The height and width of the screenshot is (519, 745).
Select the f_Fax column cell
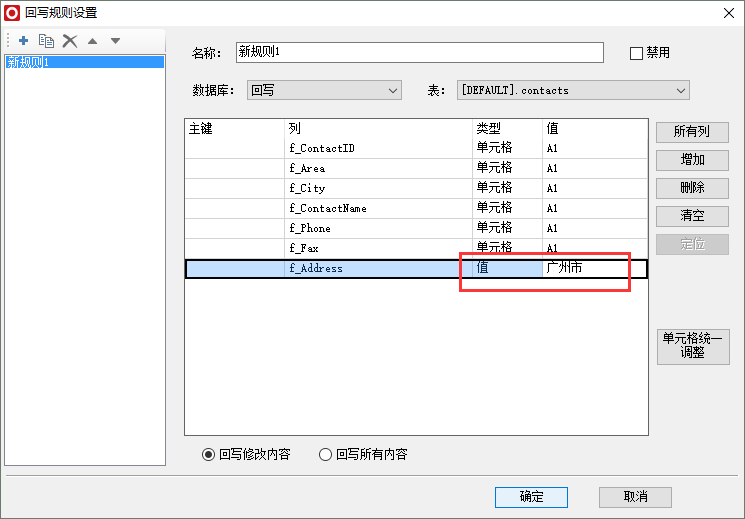[378, 248]
